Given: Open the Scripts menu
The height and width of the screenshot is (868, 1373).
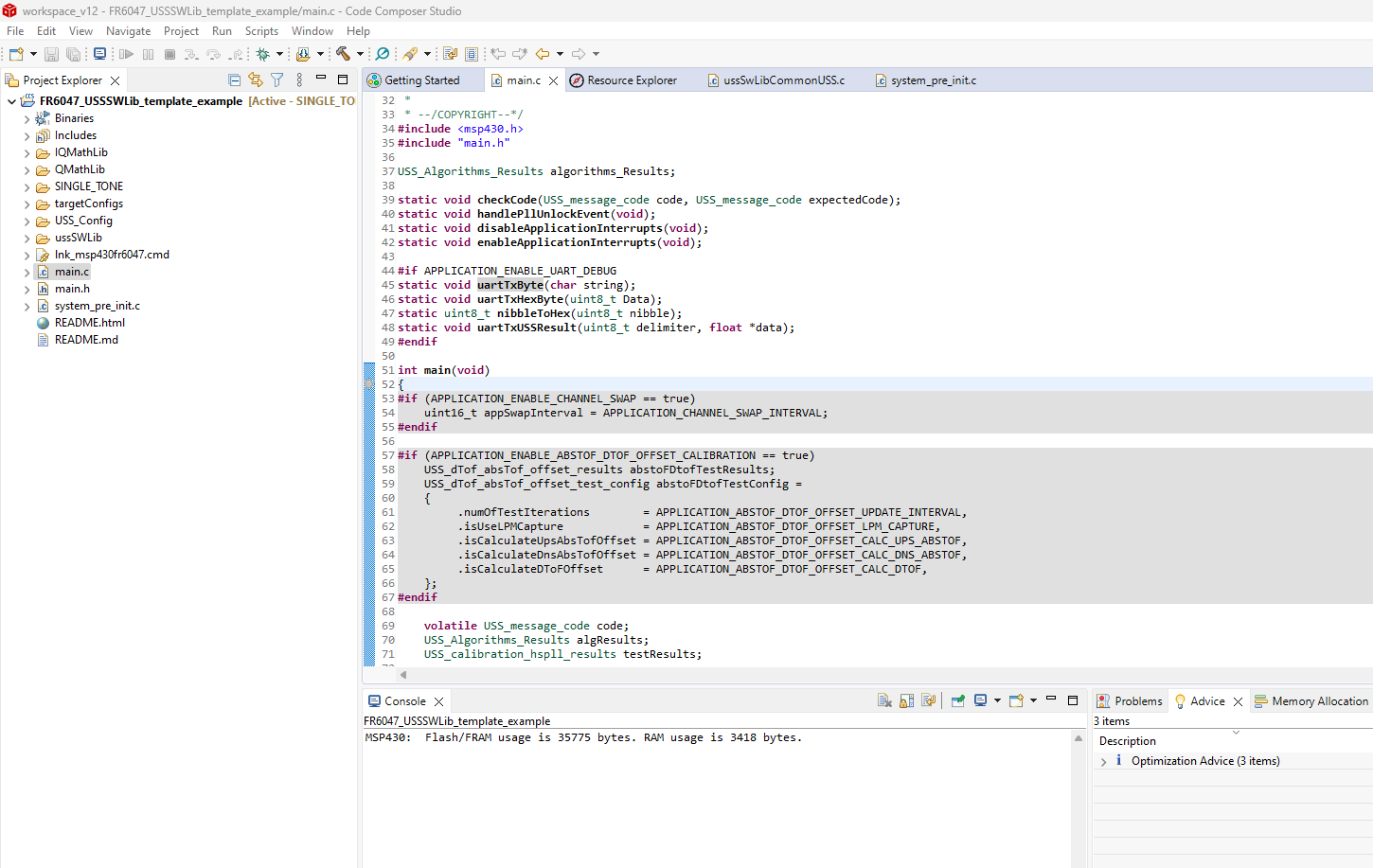Looking at the screenshot, I should (261, 31).
